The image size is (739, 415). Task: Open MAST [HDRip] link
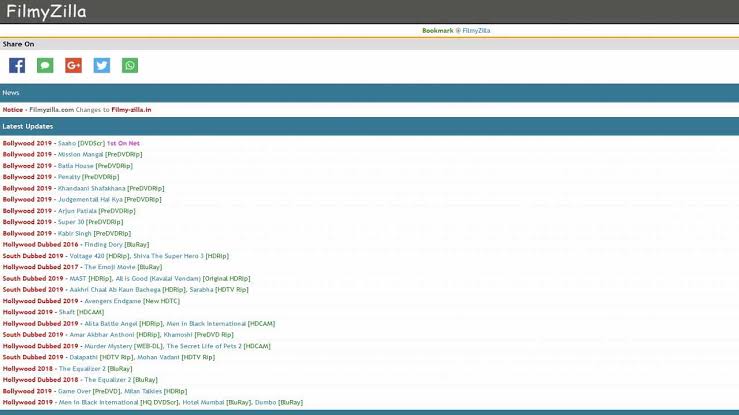[x=90, y=278]
